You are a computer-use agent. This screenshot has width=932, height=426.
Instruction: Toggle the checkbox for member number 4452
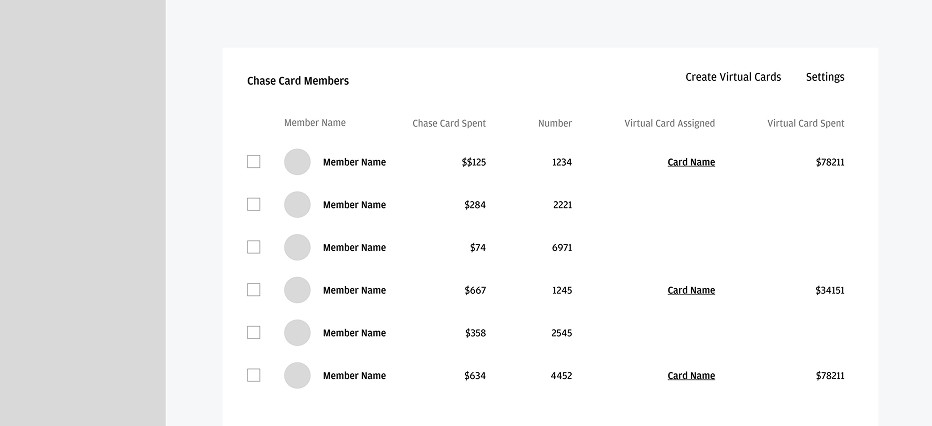(254, 376)
